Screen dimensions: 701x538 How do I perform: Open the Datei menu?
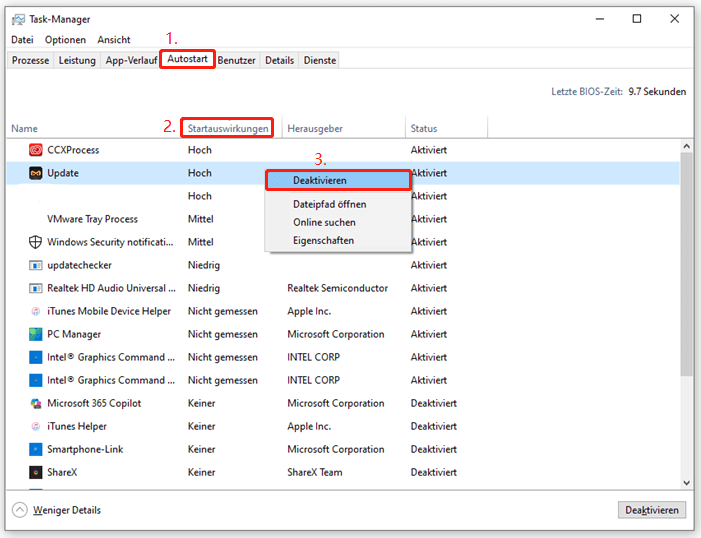(22, 40)
